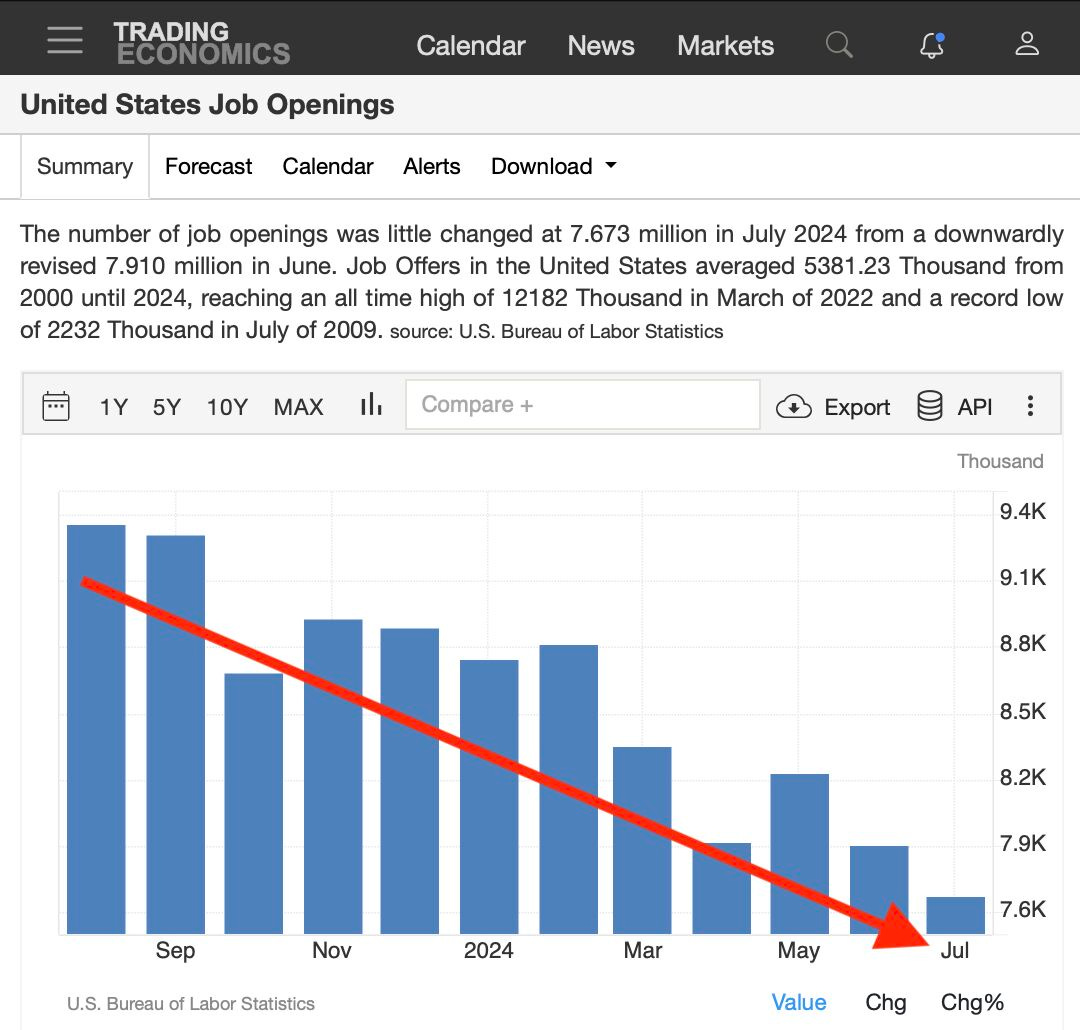Screen dimensions: 1080x1030
Task: Click the Compare + input field
Action: (x=582, y=405)
